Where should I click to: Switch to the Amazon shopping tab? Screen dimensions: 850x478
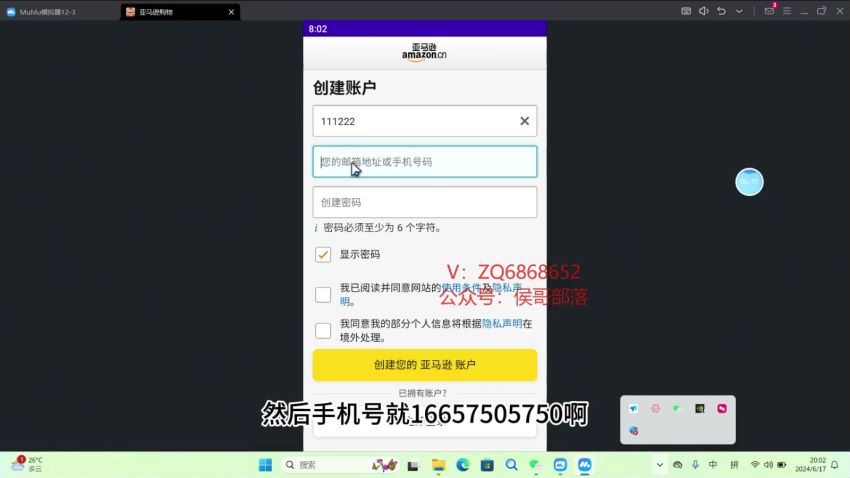[173, 12]
